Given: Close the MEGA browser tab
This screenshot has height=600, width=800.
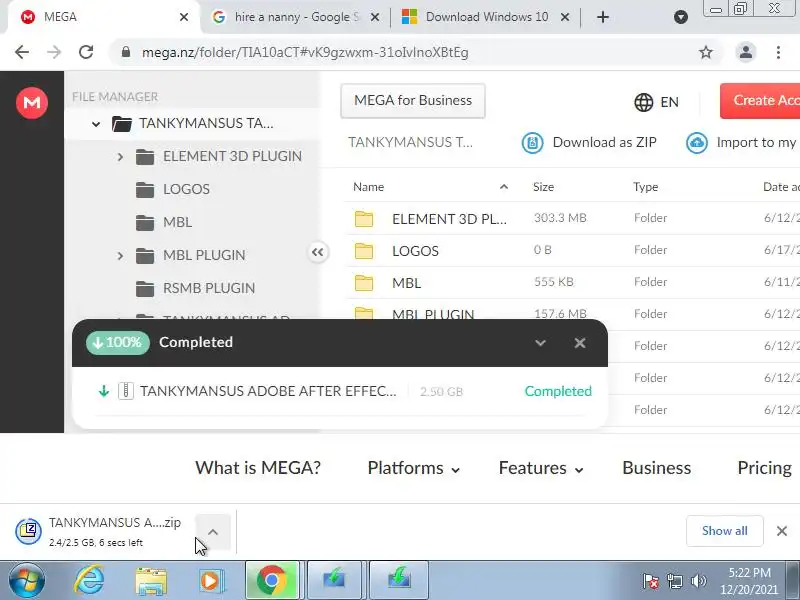Looking at the screenshot, I should [184, 17].
